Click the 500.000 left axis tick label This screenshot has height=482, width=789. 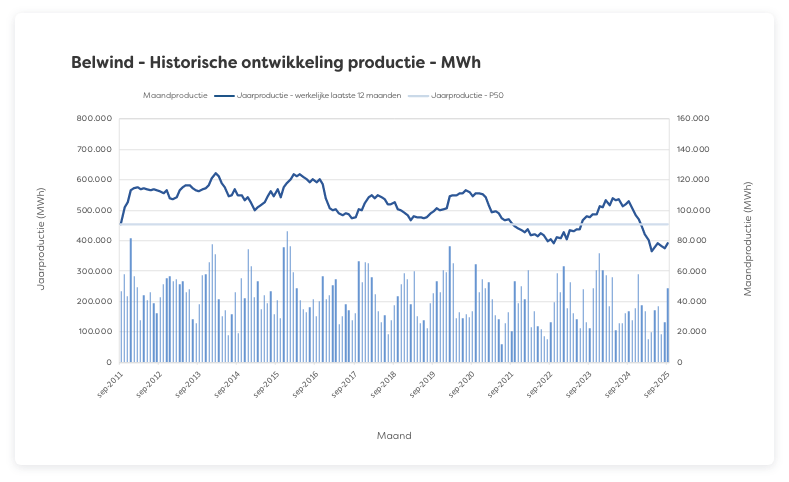pyautogui.click(x=93, y=210)
